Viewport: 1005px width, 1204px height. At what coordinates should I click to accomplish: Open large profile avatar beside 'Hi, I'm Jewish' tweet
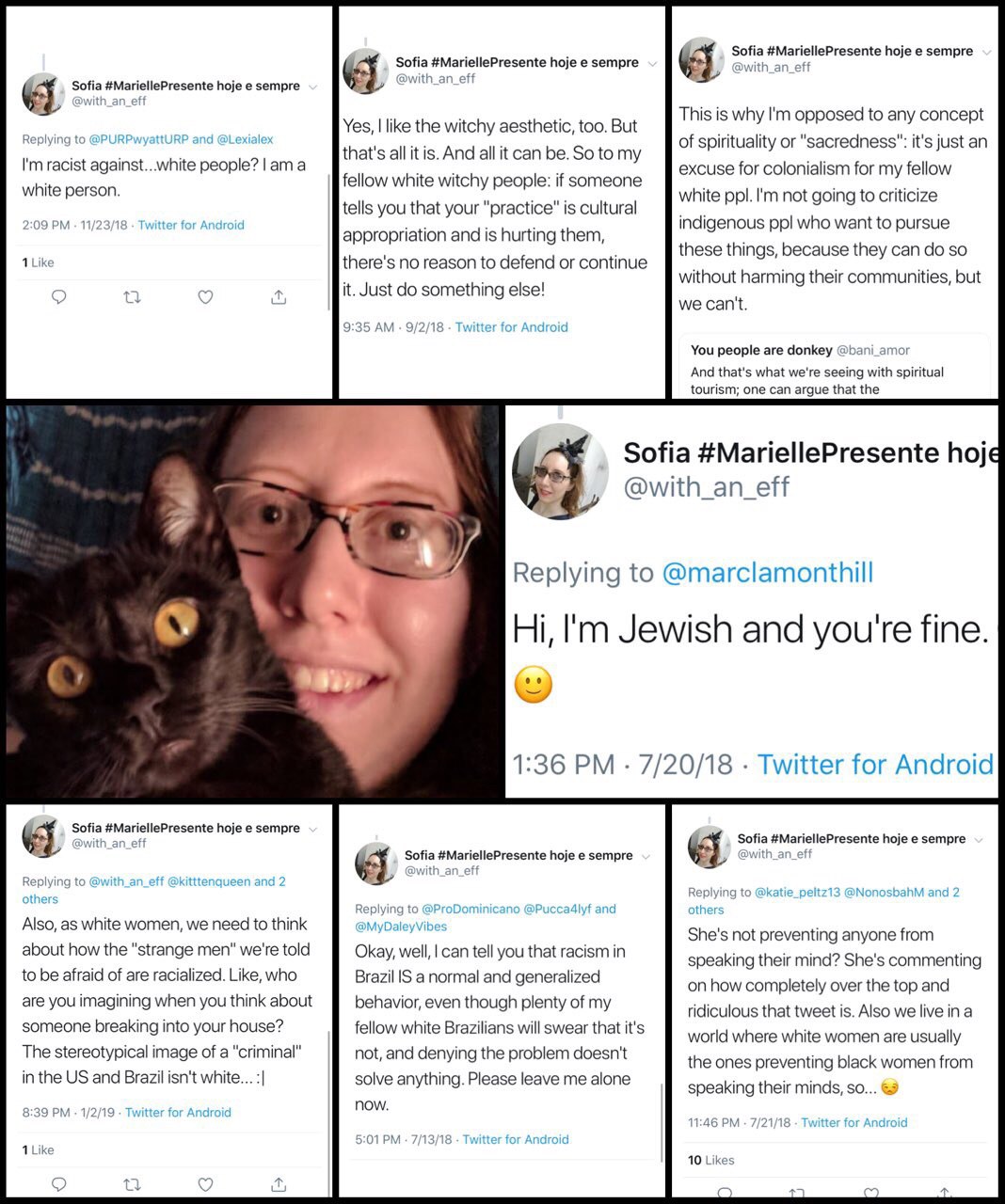[x=561, y=471]
